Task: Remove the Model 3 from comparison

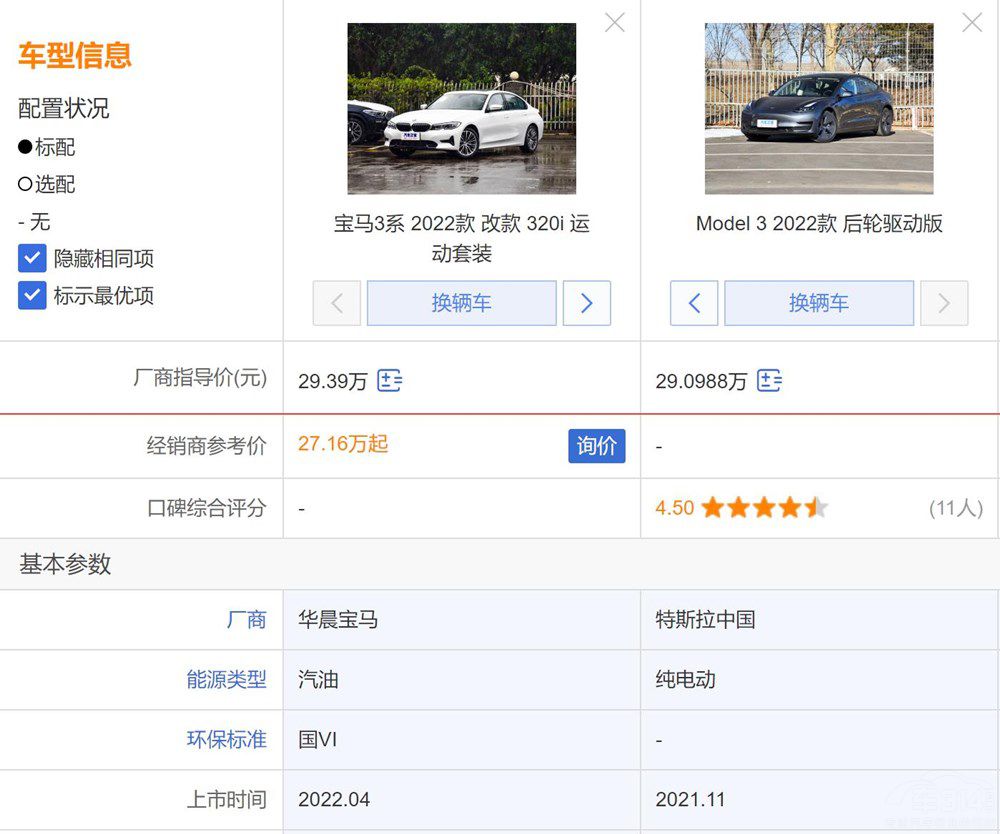Action: coord(972,23)
